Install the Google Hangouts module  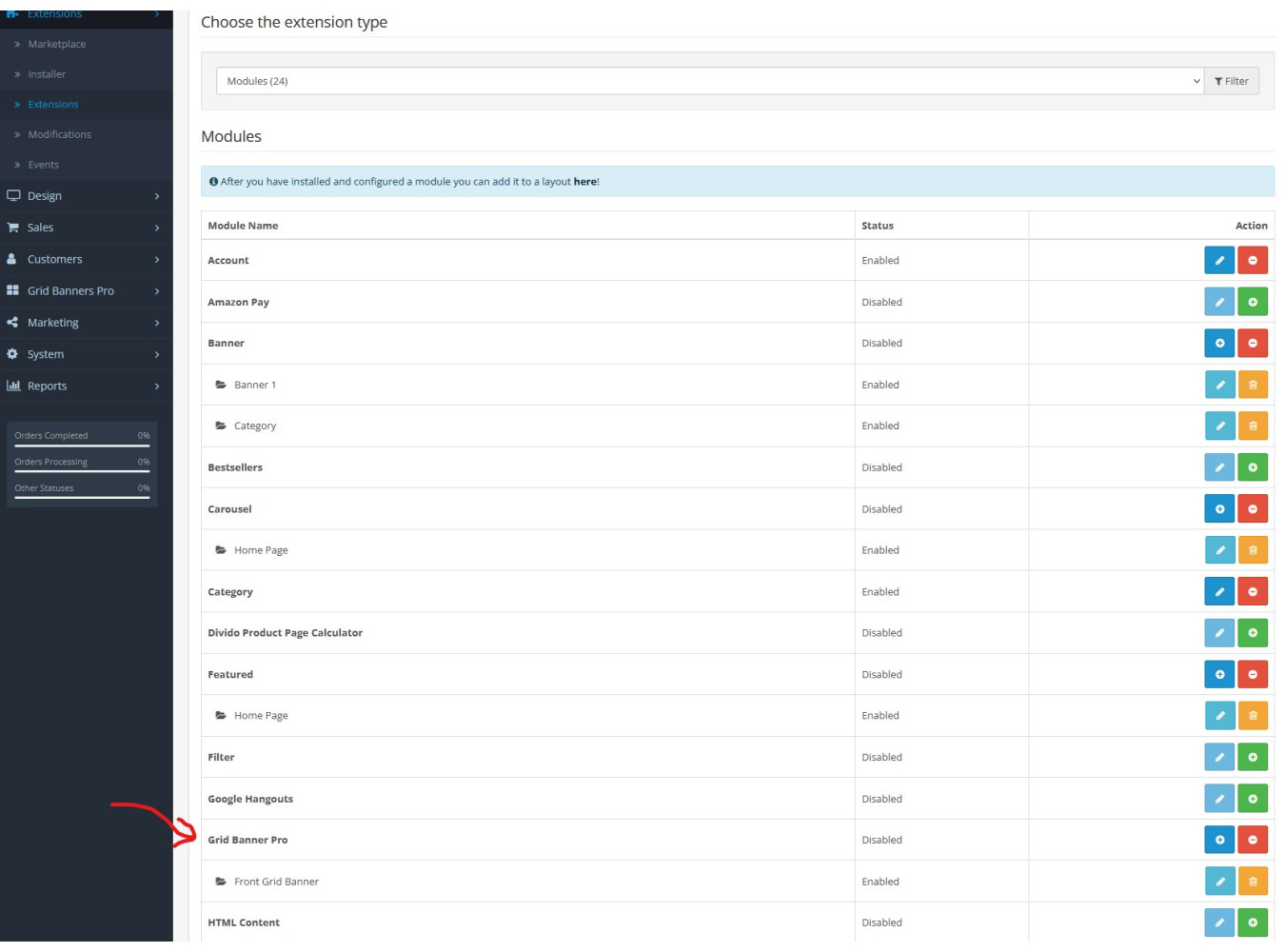pos(1252,799)
